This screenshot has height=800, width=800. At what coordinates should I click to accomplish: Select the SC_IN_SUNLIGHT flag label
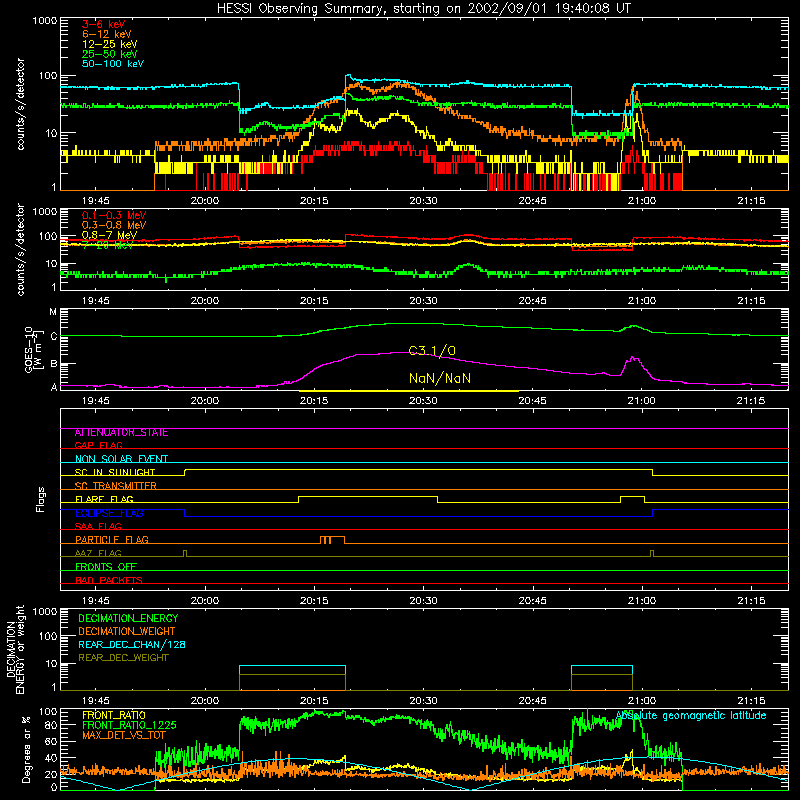[115, 472]
